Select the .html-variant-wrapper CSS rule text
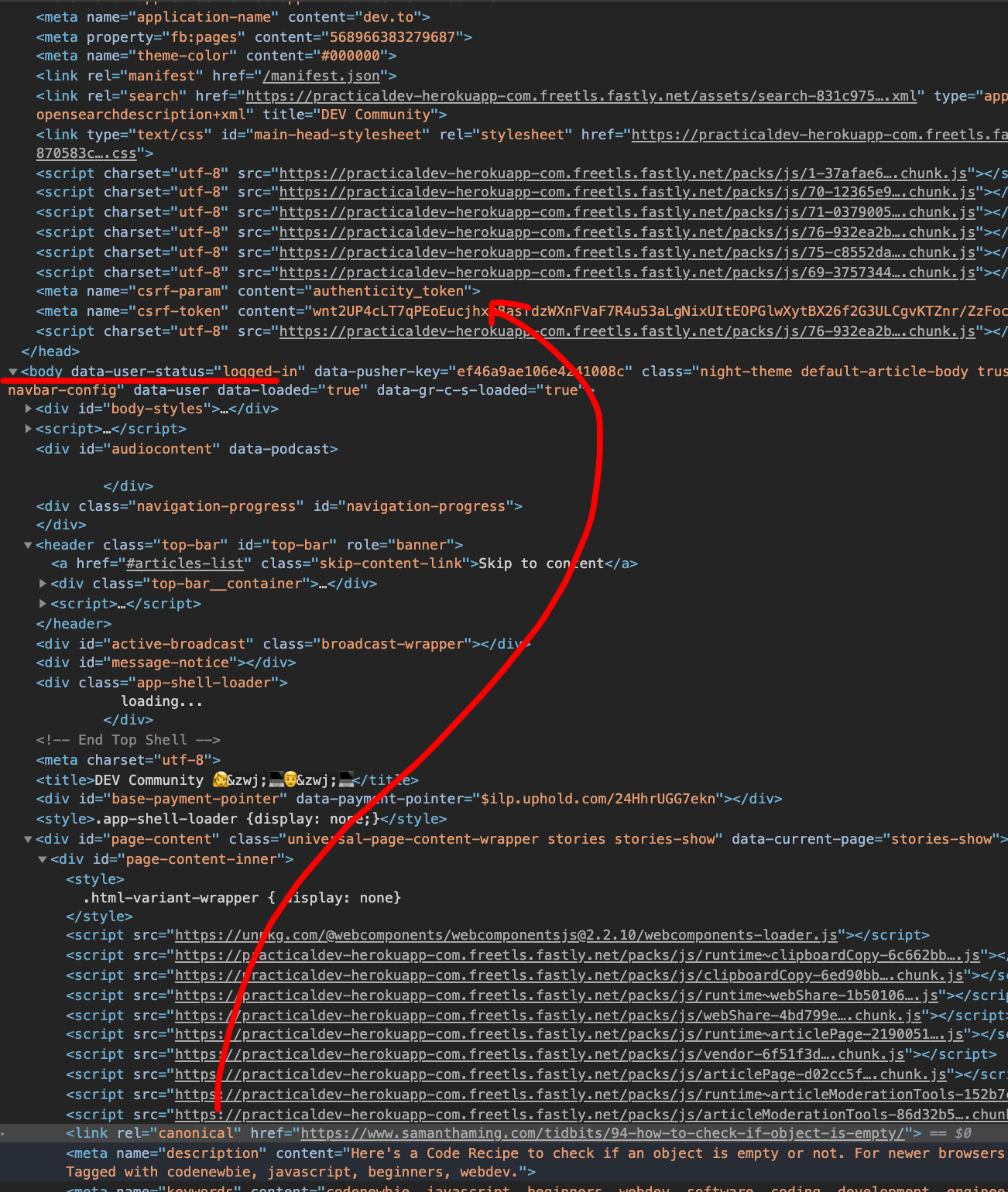Screen dimensions: 1008x1192 tap(242, 898)
